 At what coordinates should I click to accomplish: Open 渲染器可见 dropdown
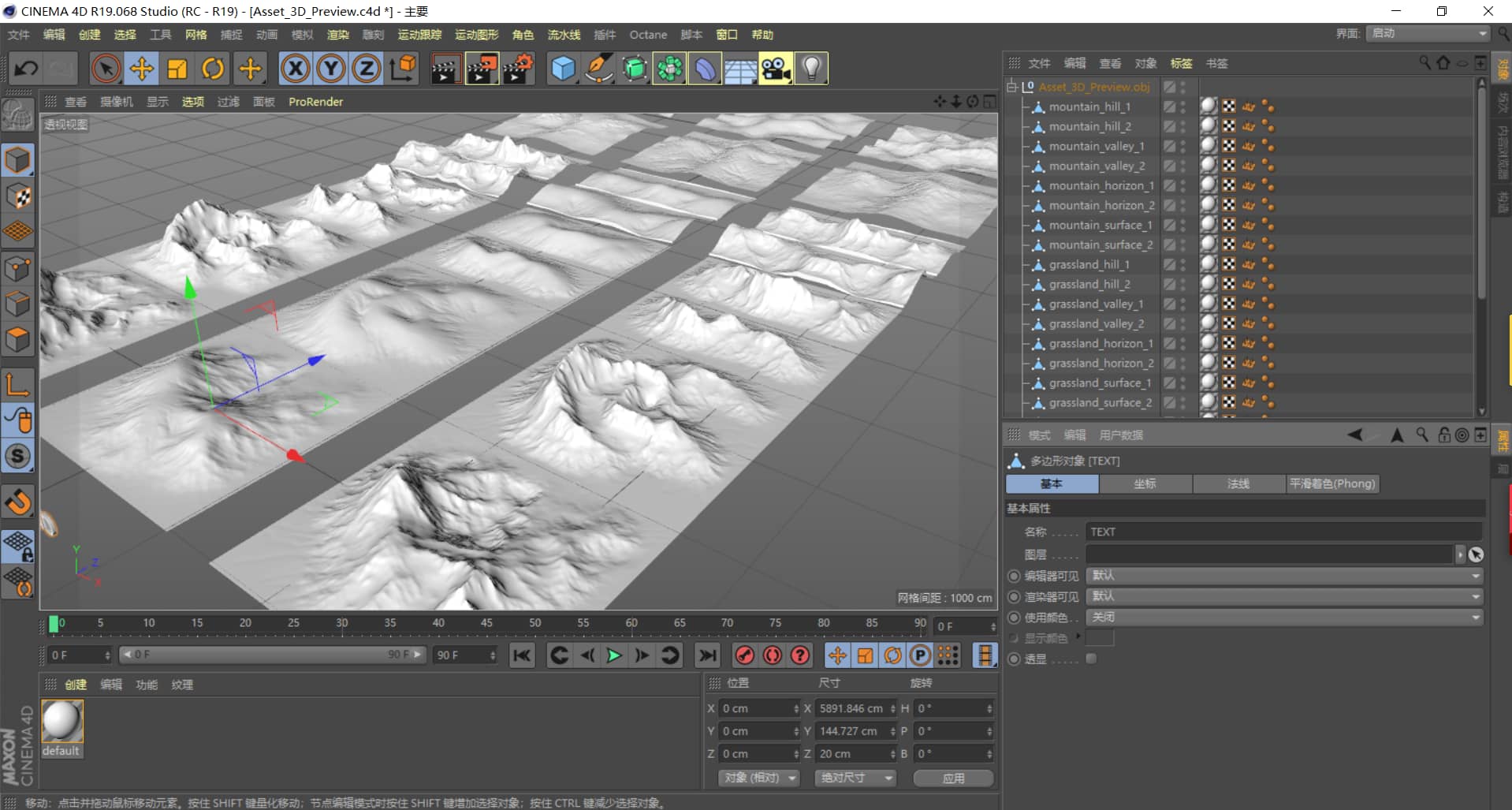point(1284,596)
